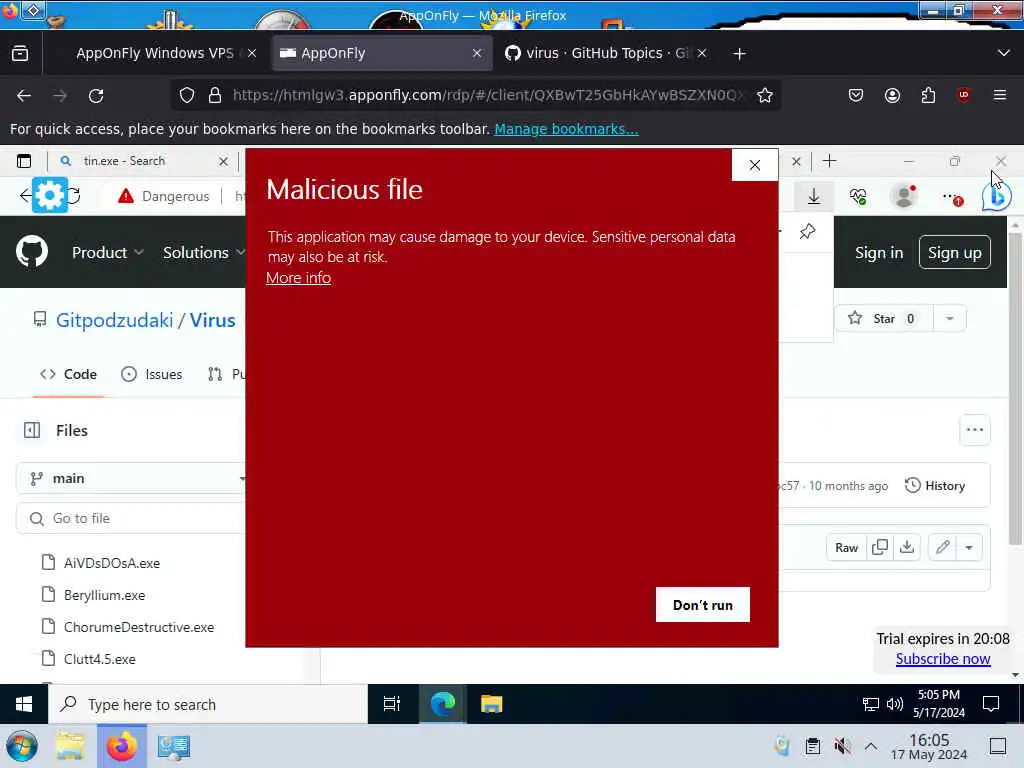Screen dimensions: 1024x768
Task: Open main branch selector dropdown
Action: 133,479
